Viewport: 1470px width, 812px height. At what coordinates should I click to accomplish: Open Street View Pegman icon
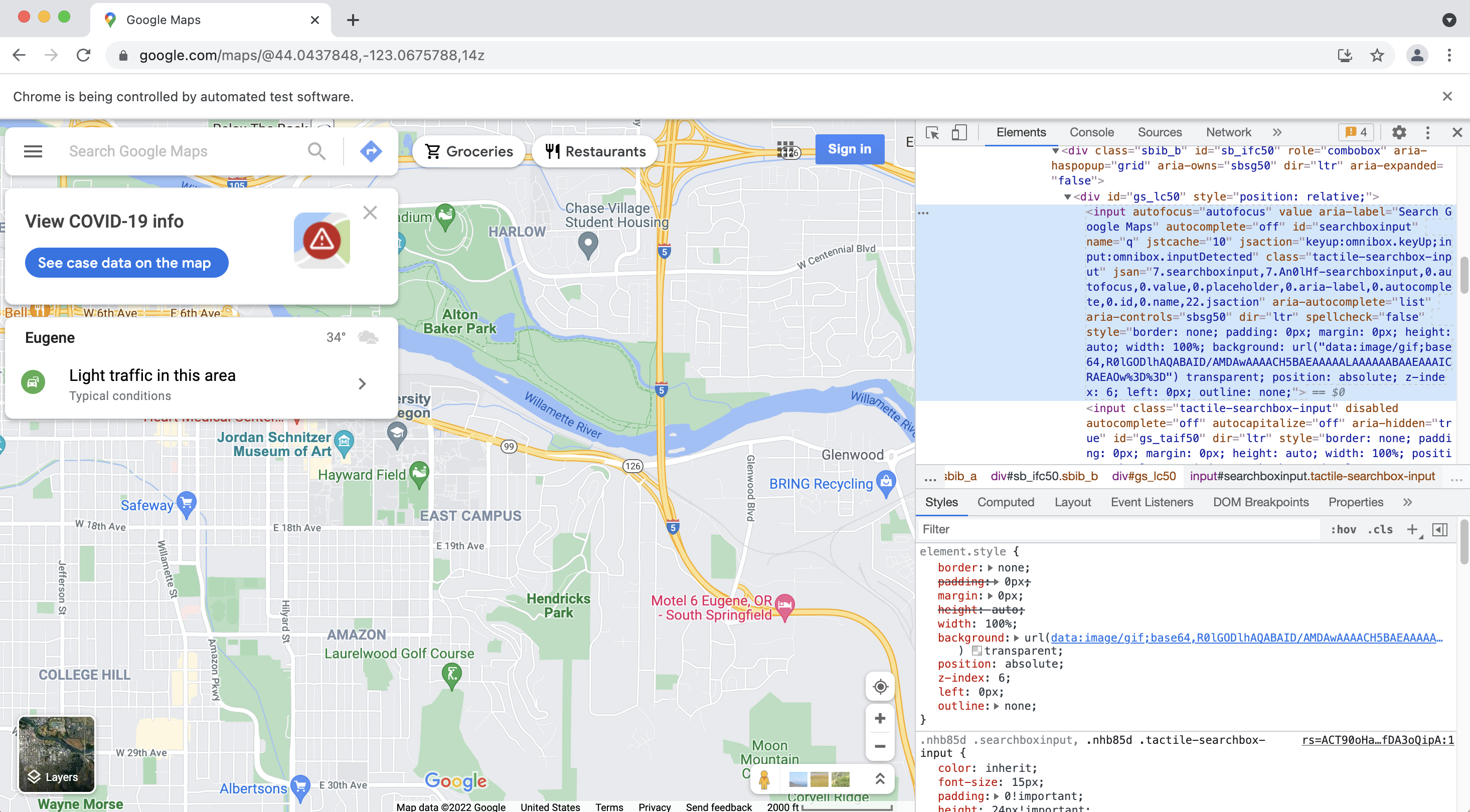point(764,779)
